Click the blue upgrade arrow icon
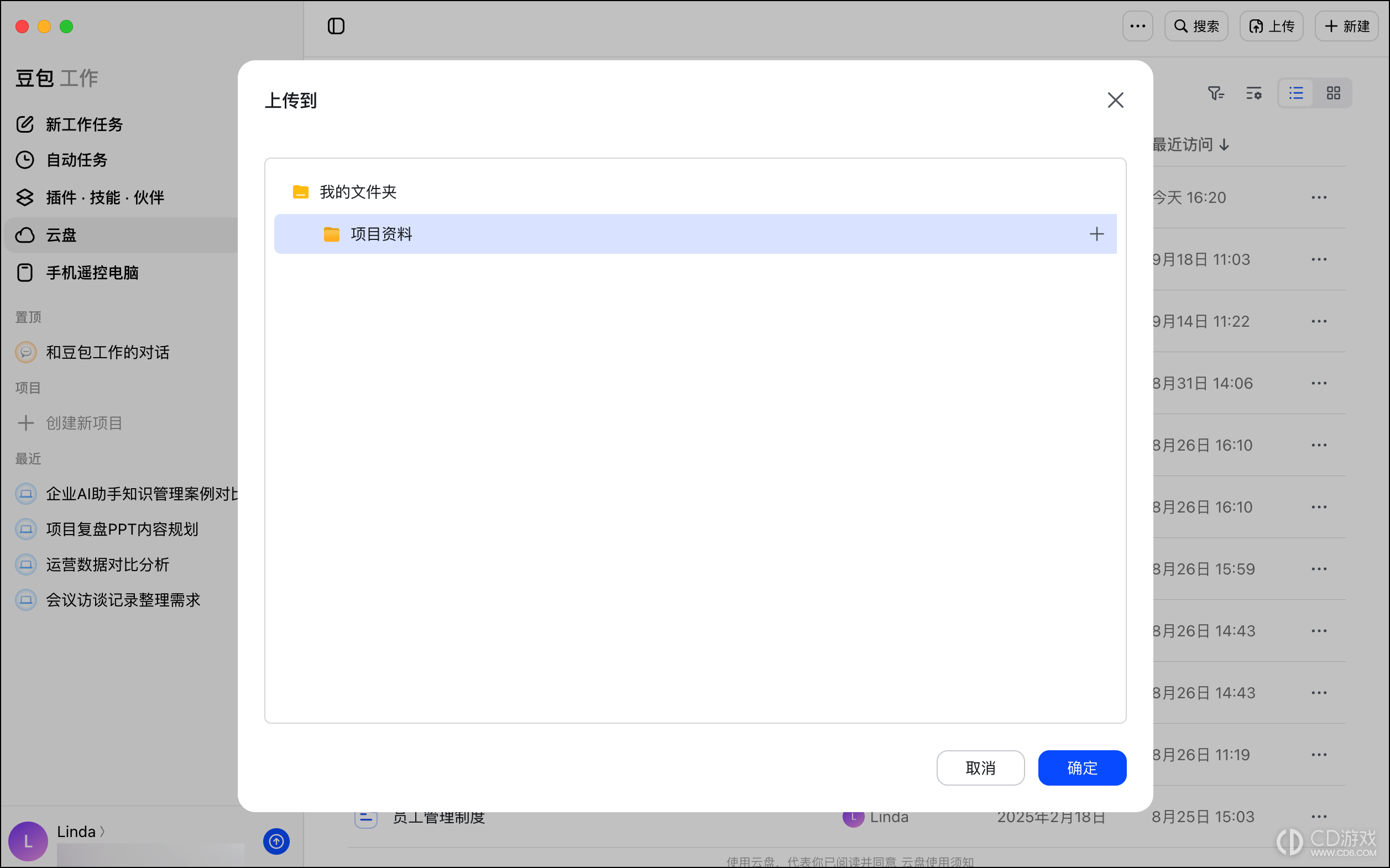 (x=276, y=841)
